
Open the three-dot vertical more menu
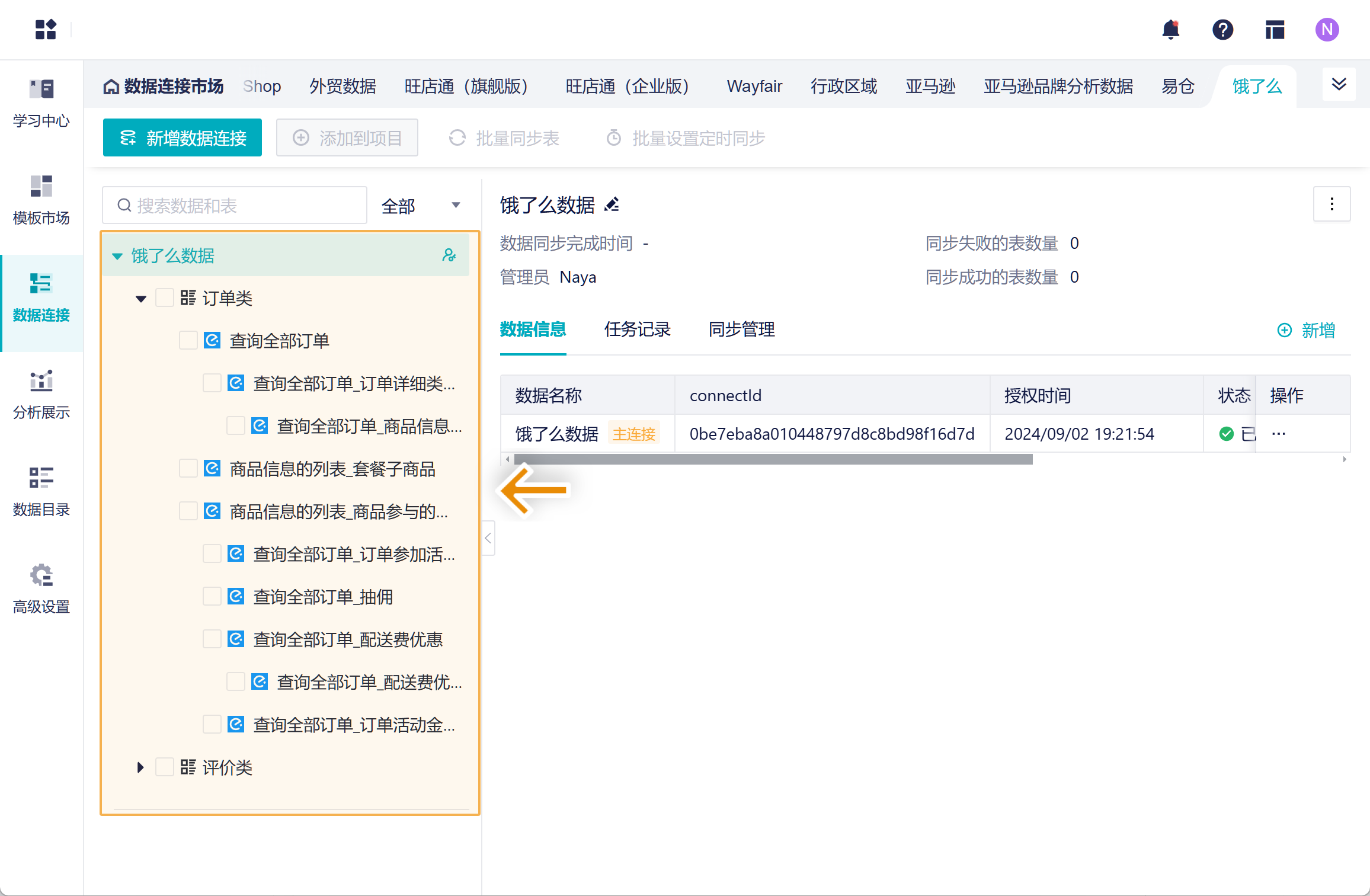[x=1331, y=204]
